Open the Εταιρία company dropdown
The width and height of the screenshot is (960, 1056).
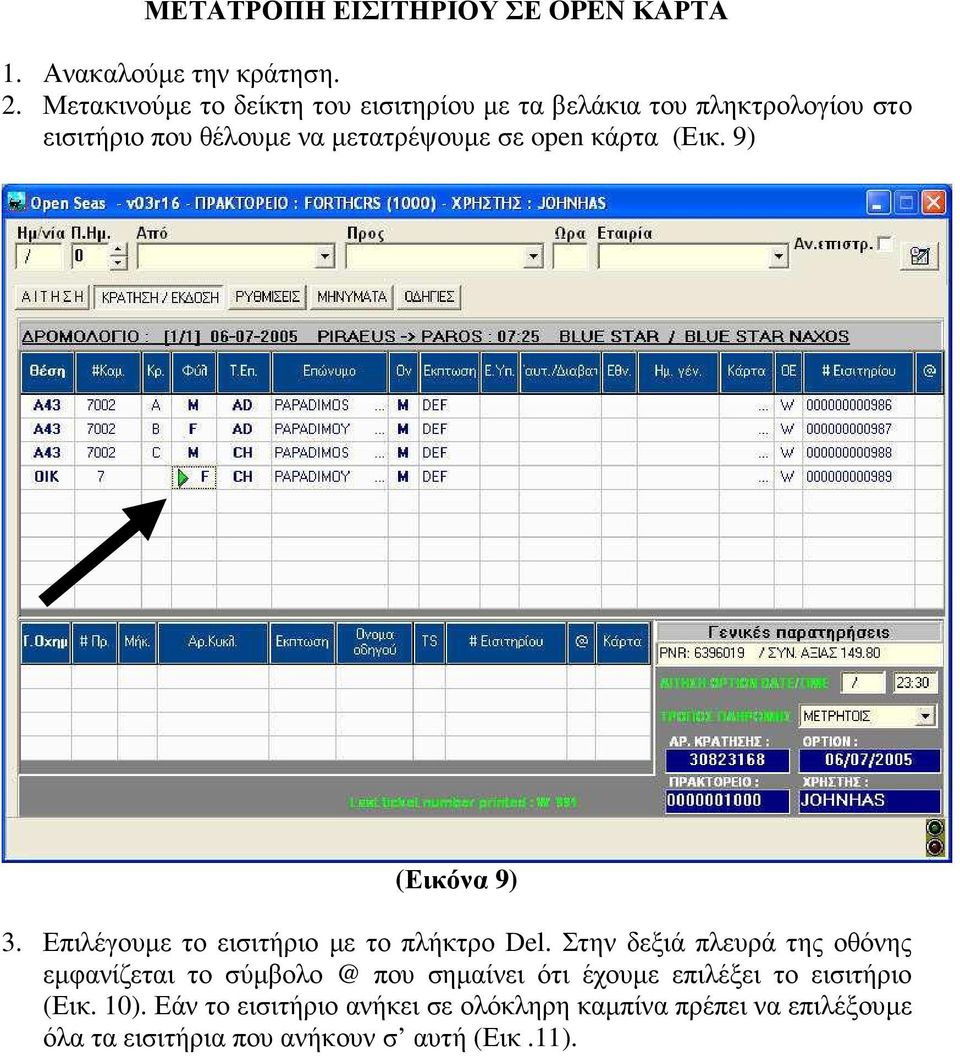pos(778,257)
